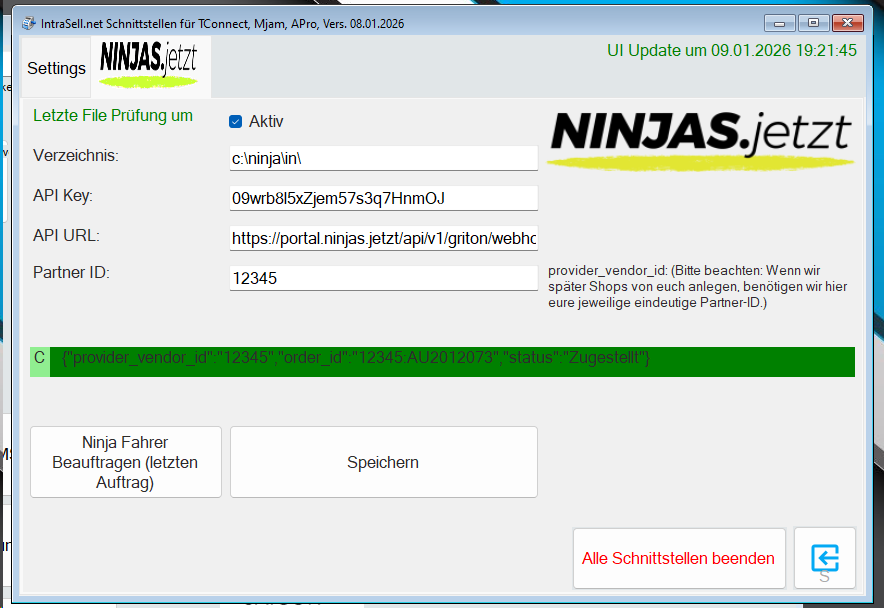Select the Partner ID input box
This screenshot has height=608, width=884.
[383, 279]
